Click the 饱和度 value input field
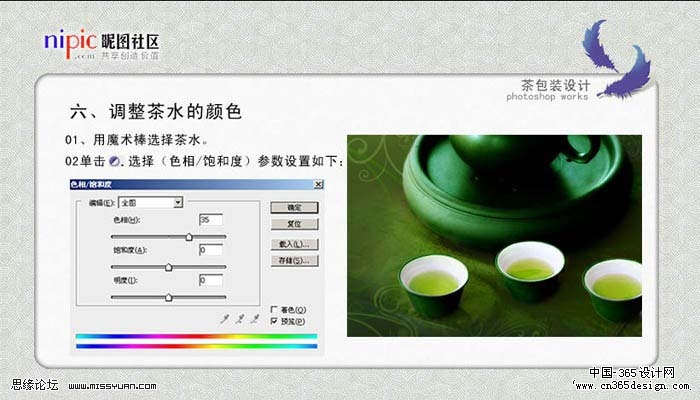This screenshot has height=400, width=700. coord(211,250)
